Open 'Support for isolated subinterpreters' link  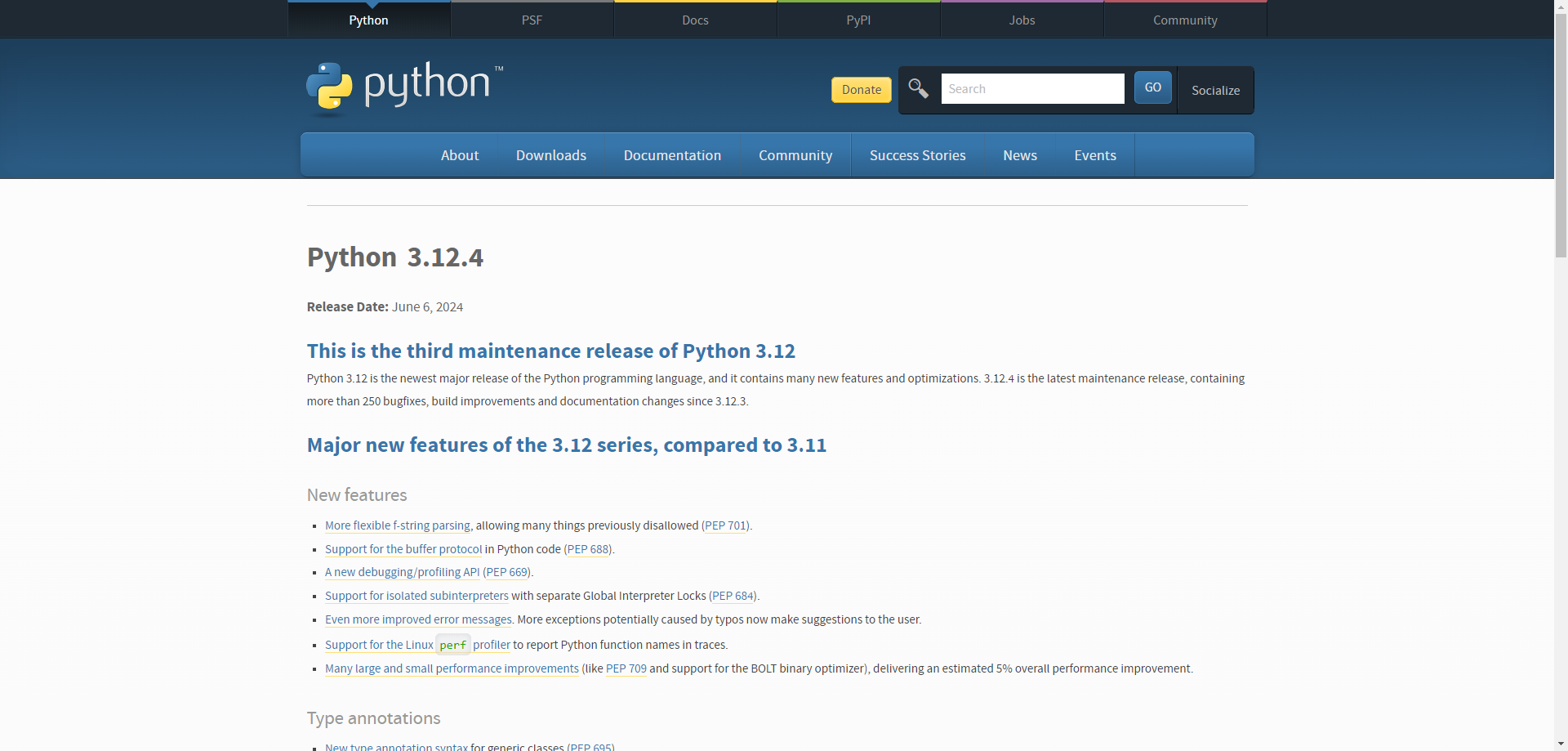(416, 596)
